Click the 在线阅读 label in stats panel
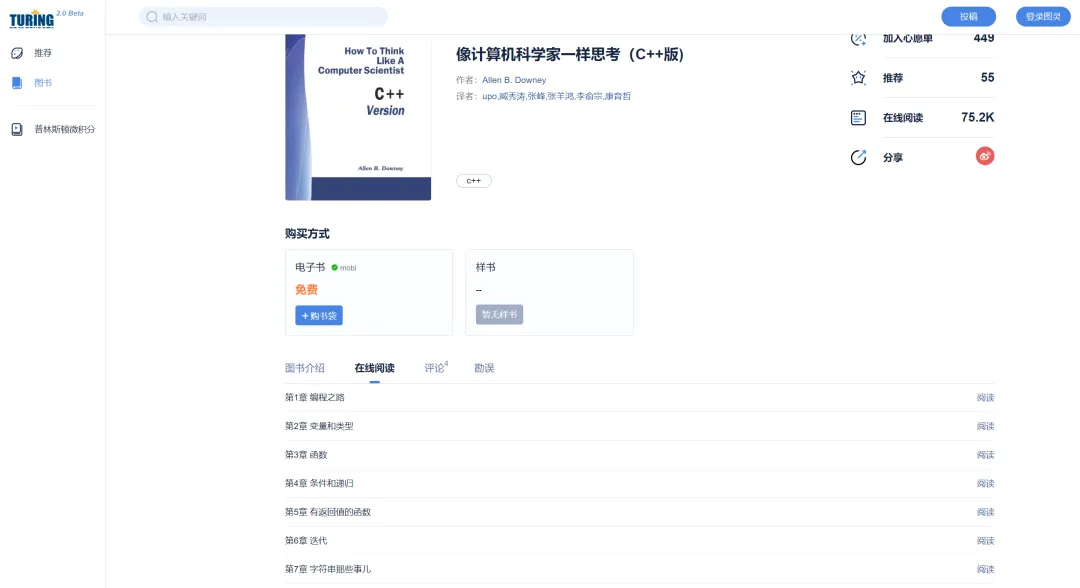The height and width of the screenshot is (588, 1080). point(903,118)
